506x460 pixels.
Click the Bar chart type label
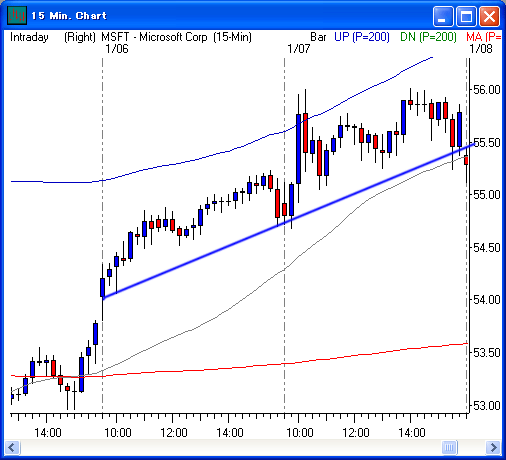(318, 37)
